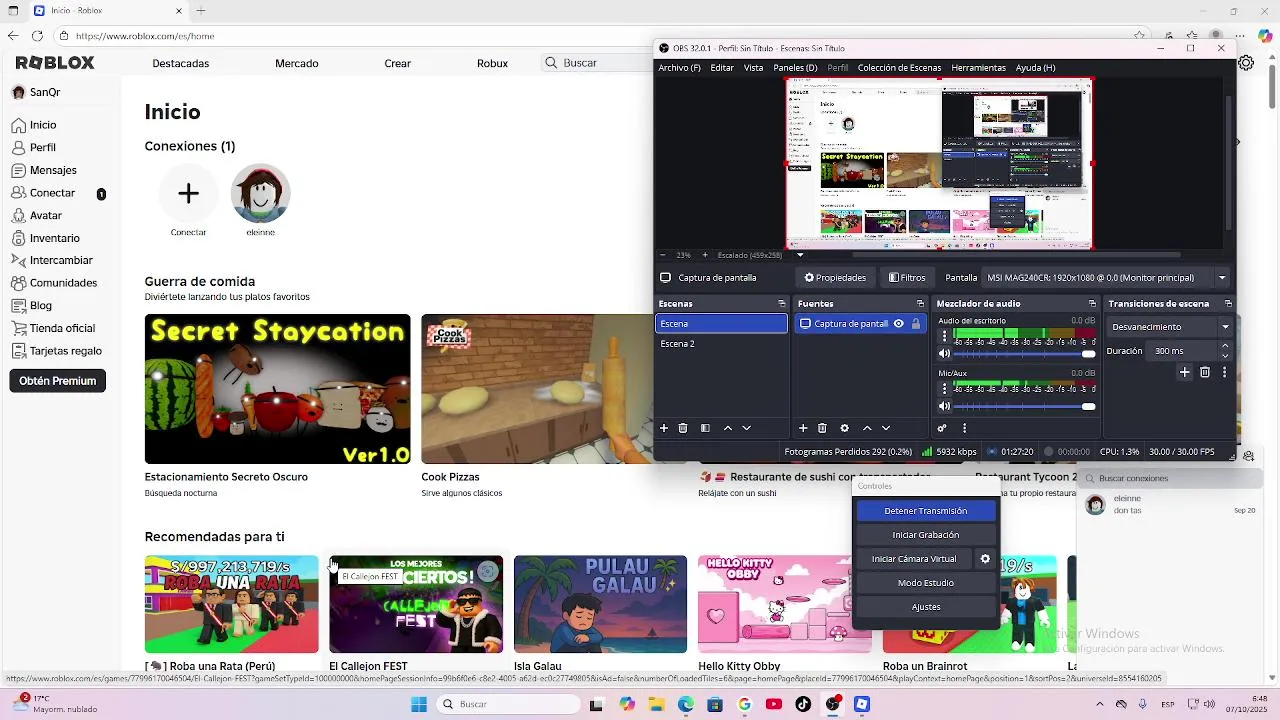Open the Desvanecimiento transition dropdown
This screenshot has height=720, width=1280.
click(x=1170, y=327)
